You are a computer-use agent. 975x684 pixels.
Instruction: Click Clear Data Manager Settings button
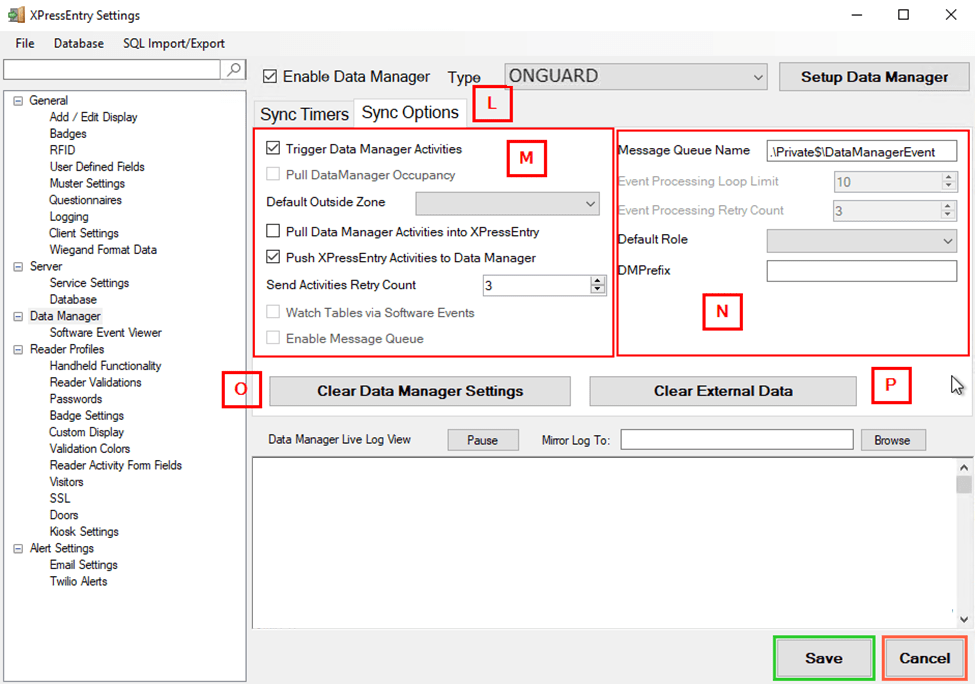click(x=420, y=391)
